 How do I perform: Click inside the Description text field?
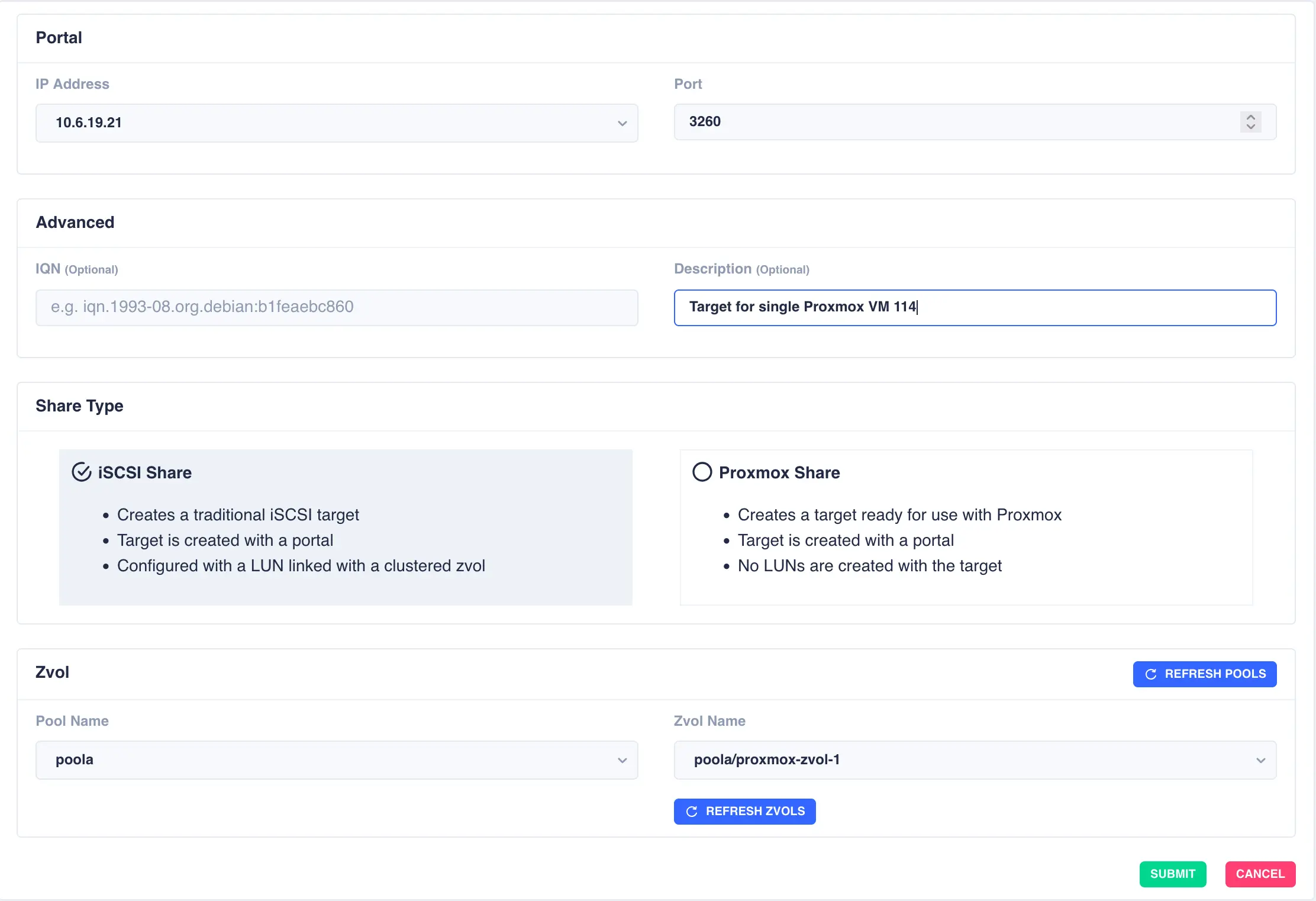point(975,307)
